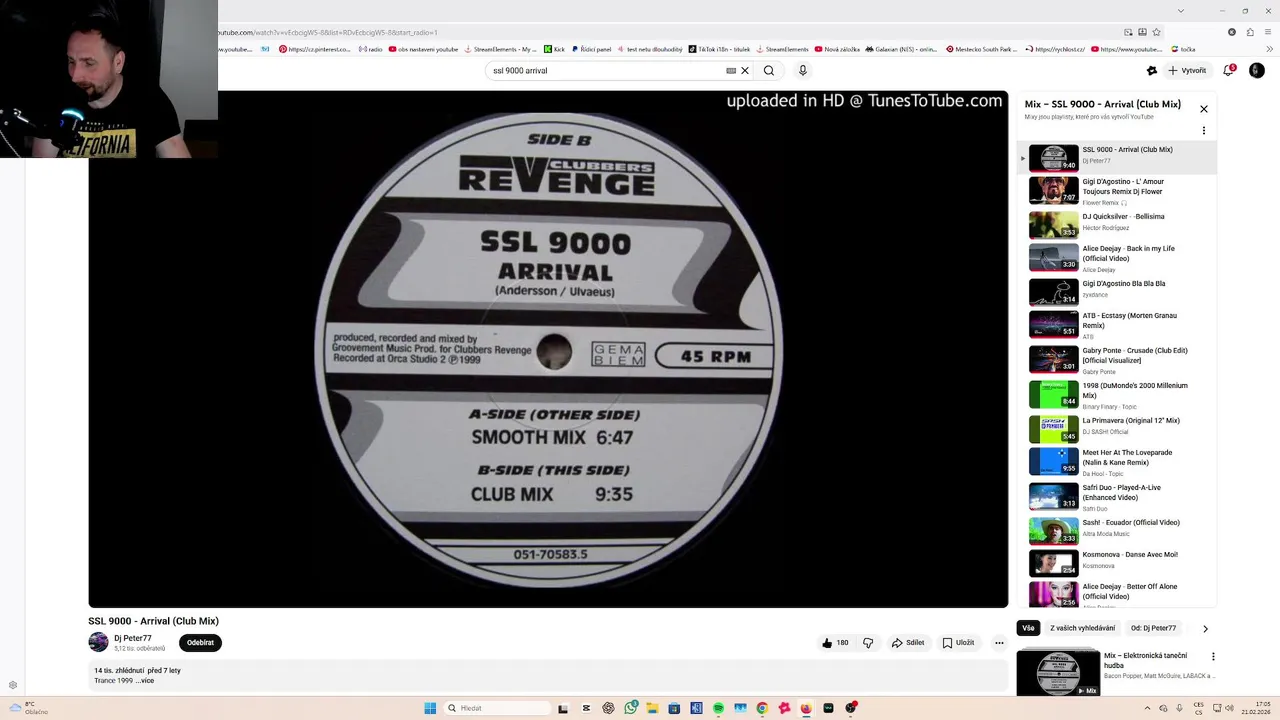Save video with Uložit button
The width and height of the screenshot is (1280, 720).
(x=958, y=643)
